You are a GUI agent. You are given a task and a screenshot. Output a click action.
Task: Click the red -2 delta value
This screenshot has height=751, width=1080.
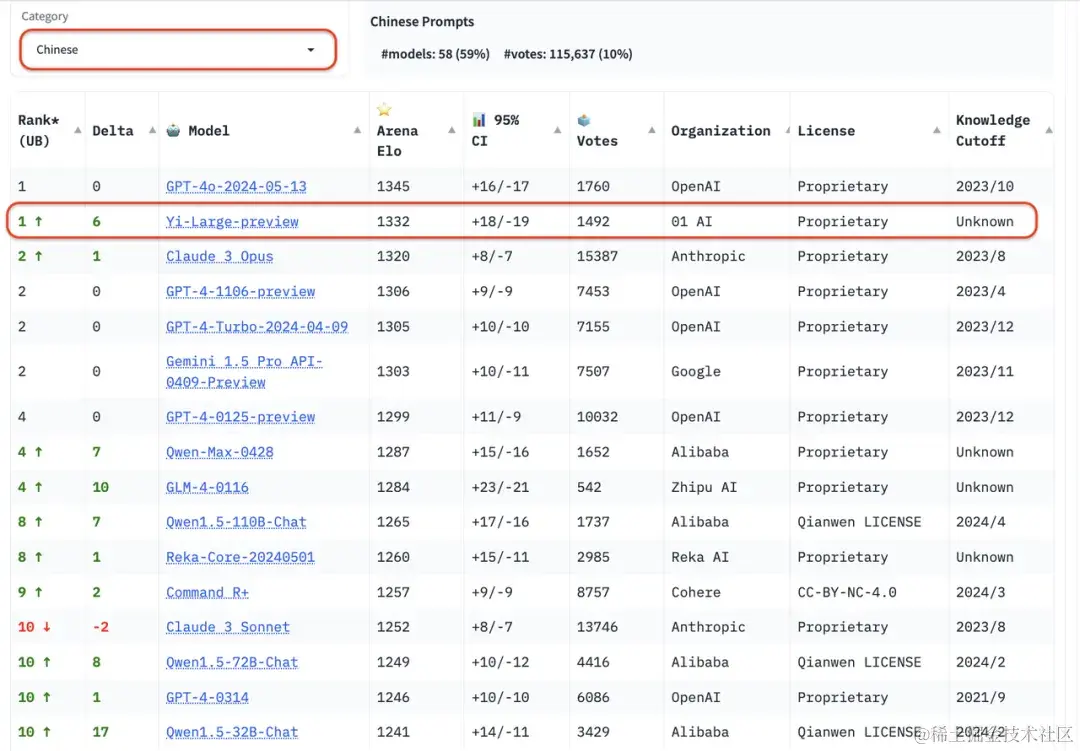[101, 627]
